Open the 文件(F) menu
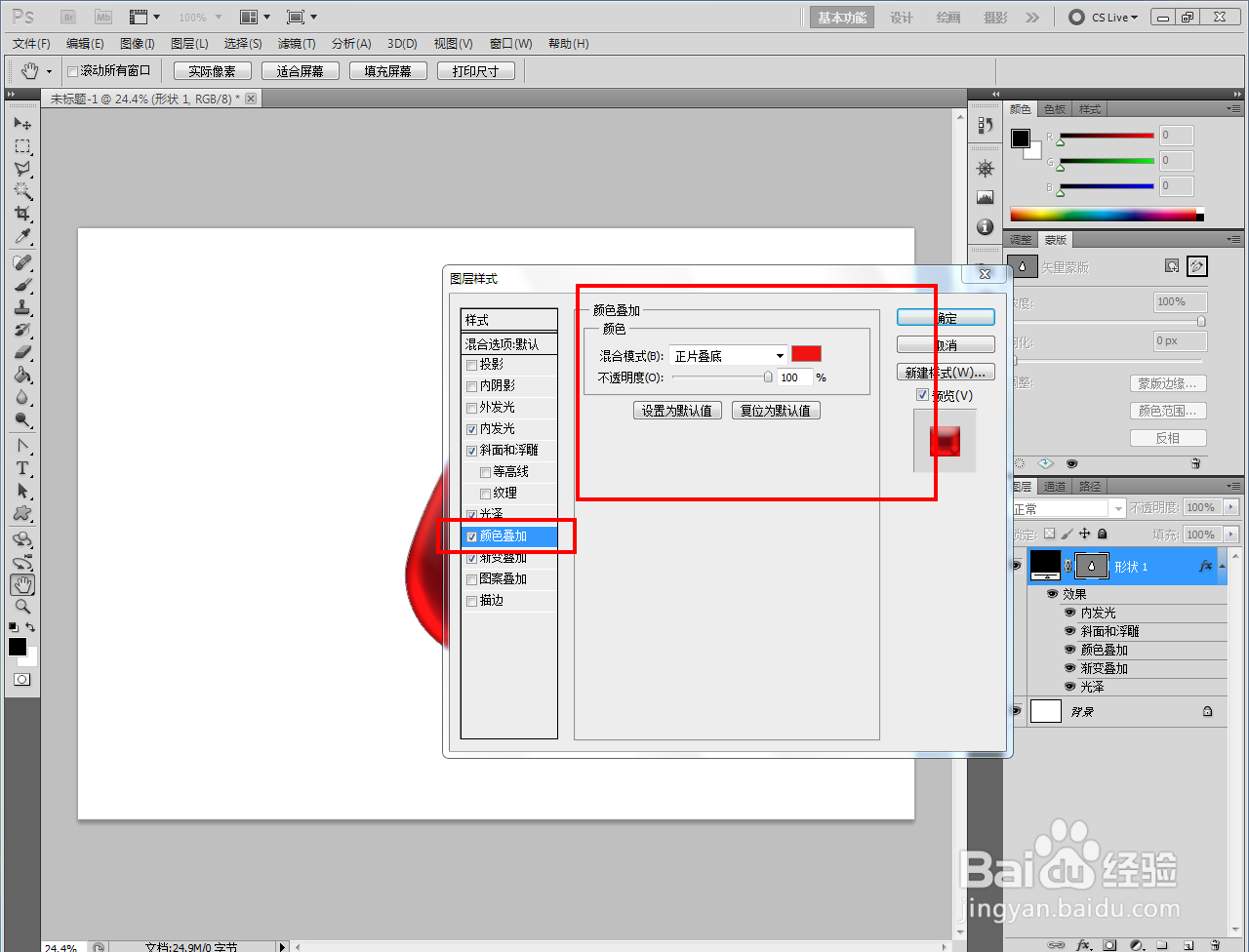The height and width of the screenshot is (952, 1249). coord(31,44)
